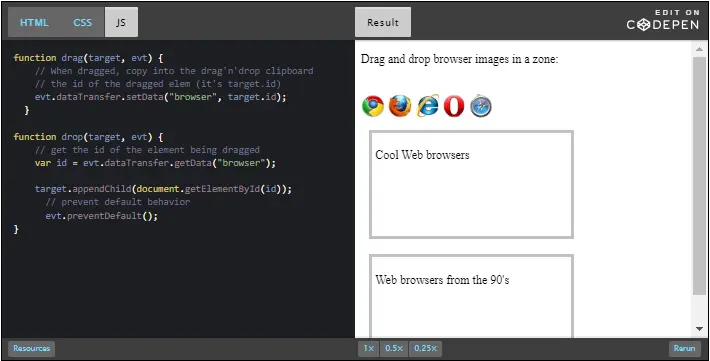Click the '// When dragged, copy into' comment line

[x=174, y=71]
